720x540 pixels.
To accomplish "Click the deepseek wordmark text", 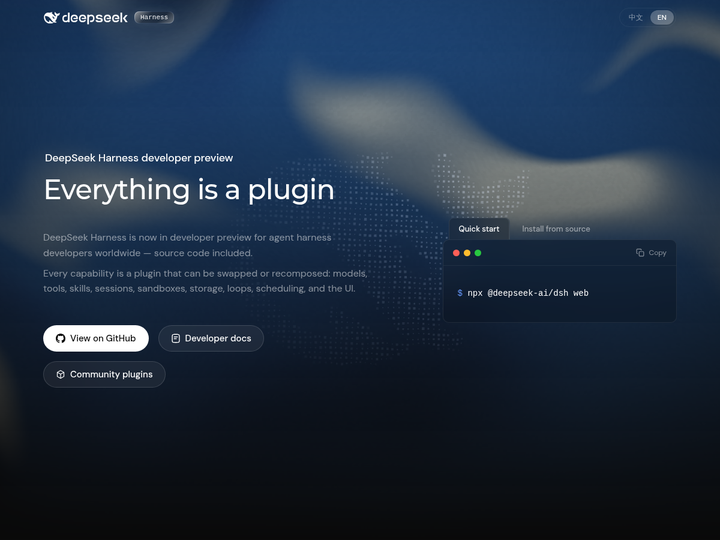I will 95,18.
